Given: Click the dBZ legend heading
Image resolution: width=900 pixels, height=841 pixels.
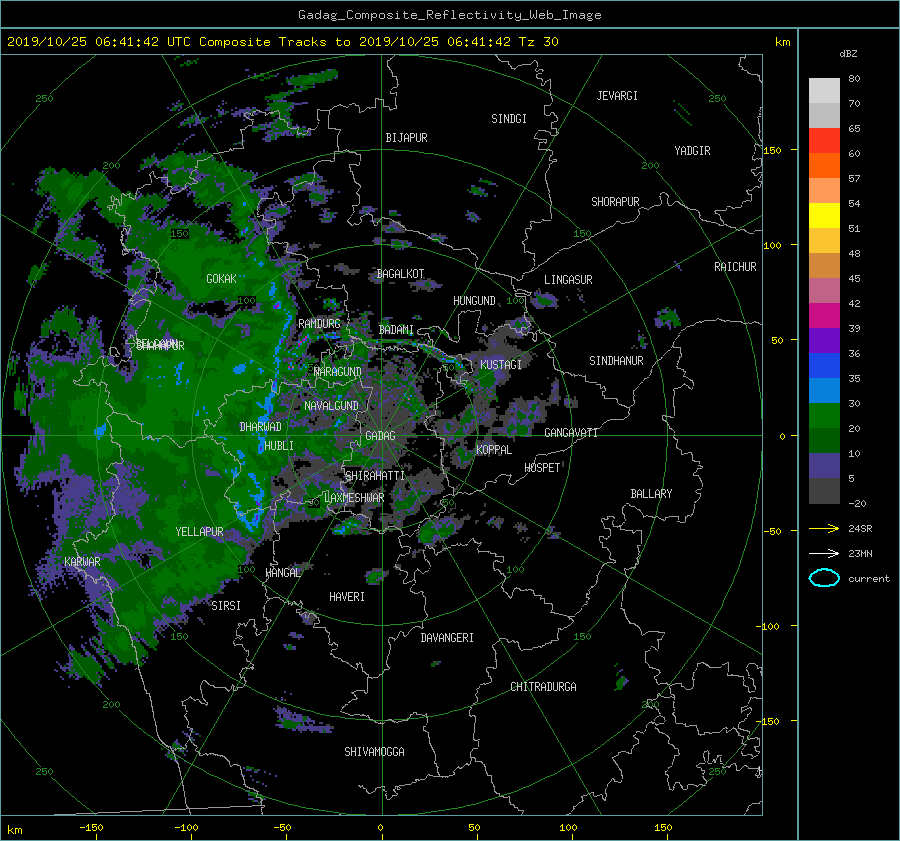Looking at the screenshot, I should click(x=848, y=54).
